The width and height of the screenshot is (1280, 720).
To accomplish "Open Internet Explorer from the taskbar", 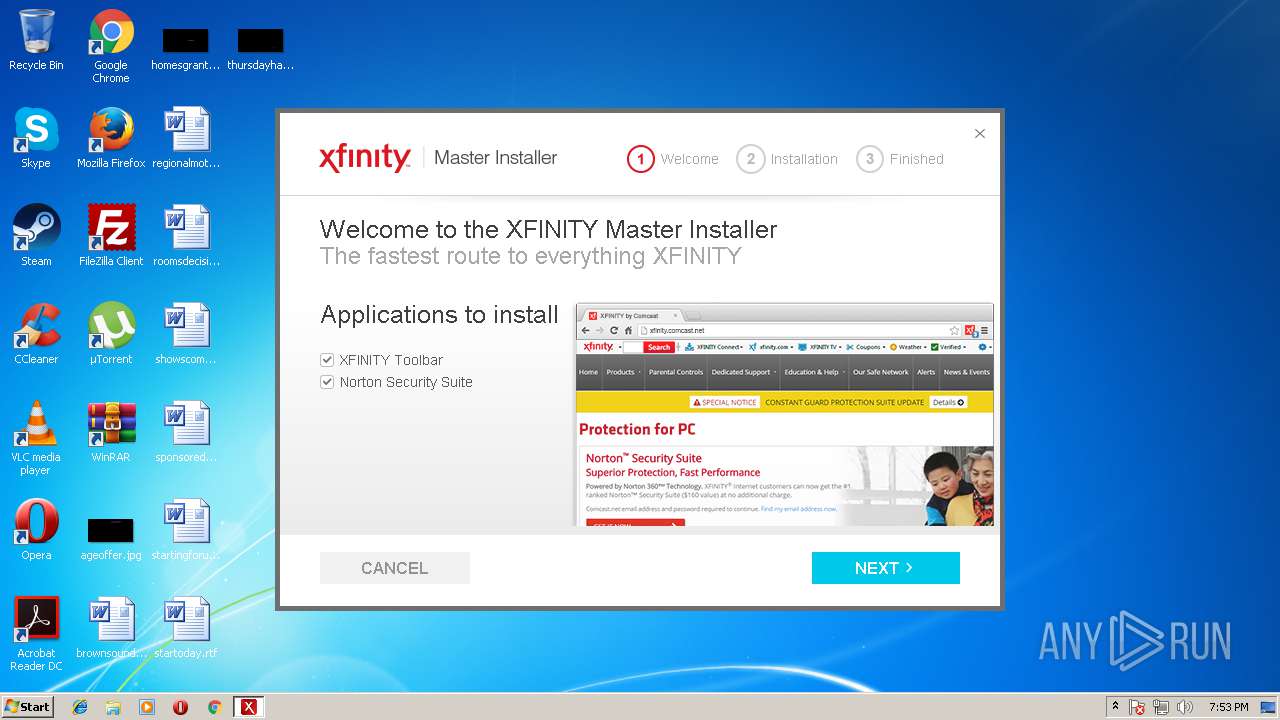I will click(x=80, y=707).
